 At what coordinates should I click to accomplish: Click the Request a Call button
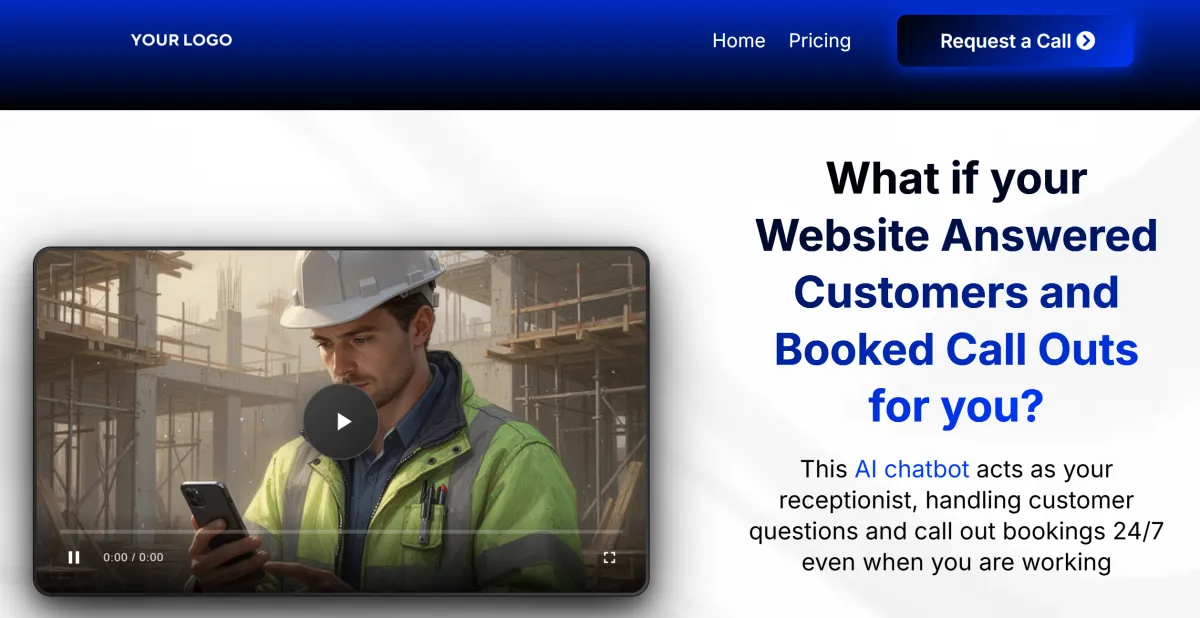tap(1015, 41)
